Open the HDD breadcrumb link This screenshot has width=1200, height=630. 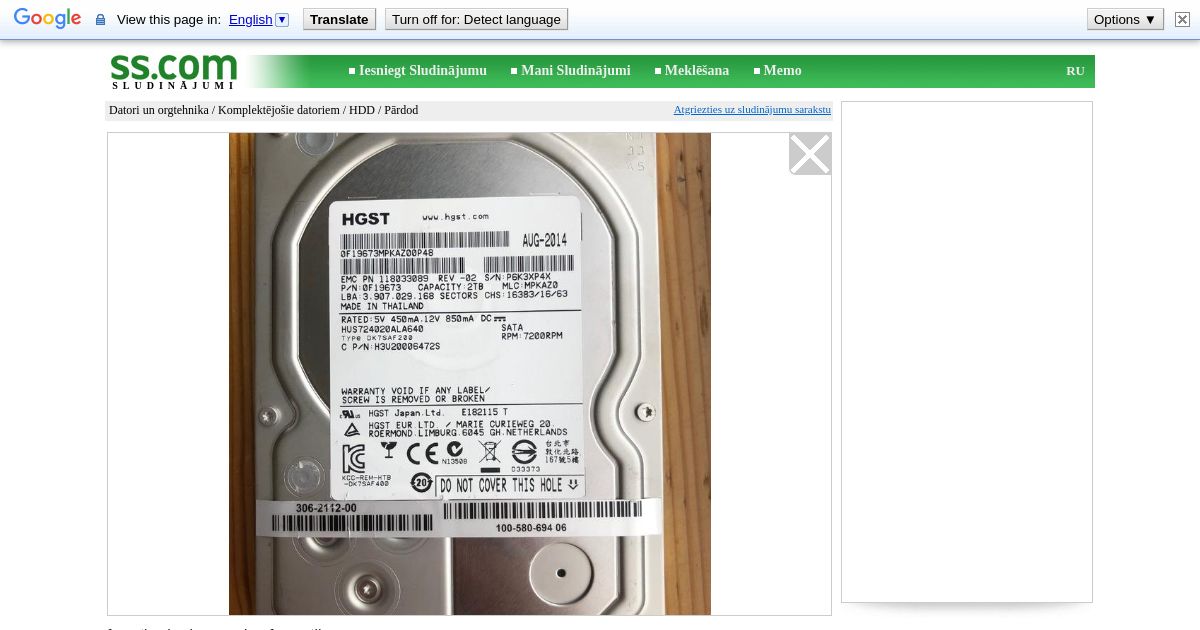click(362, 110)
